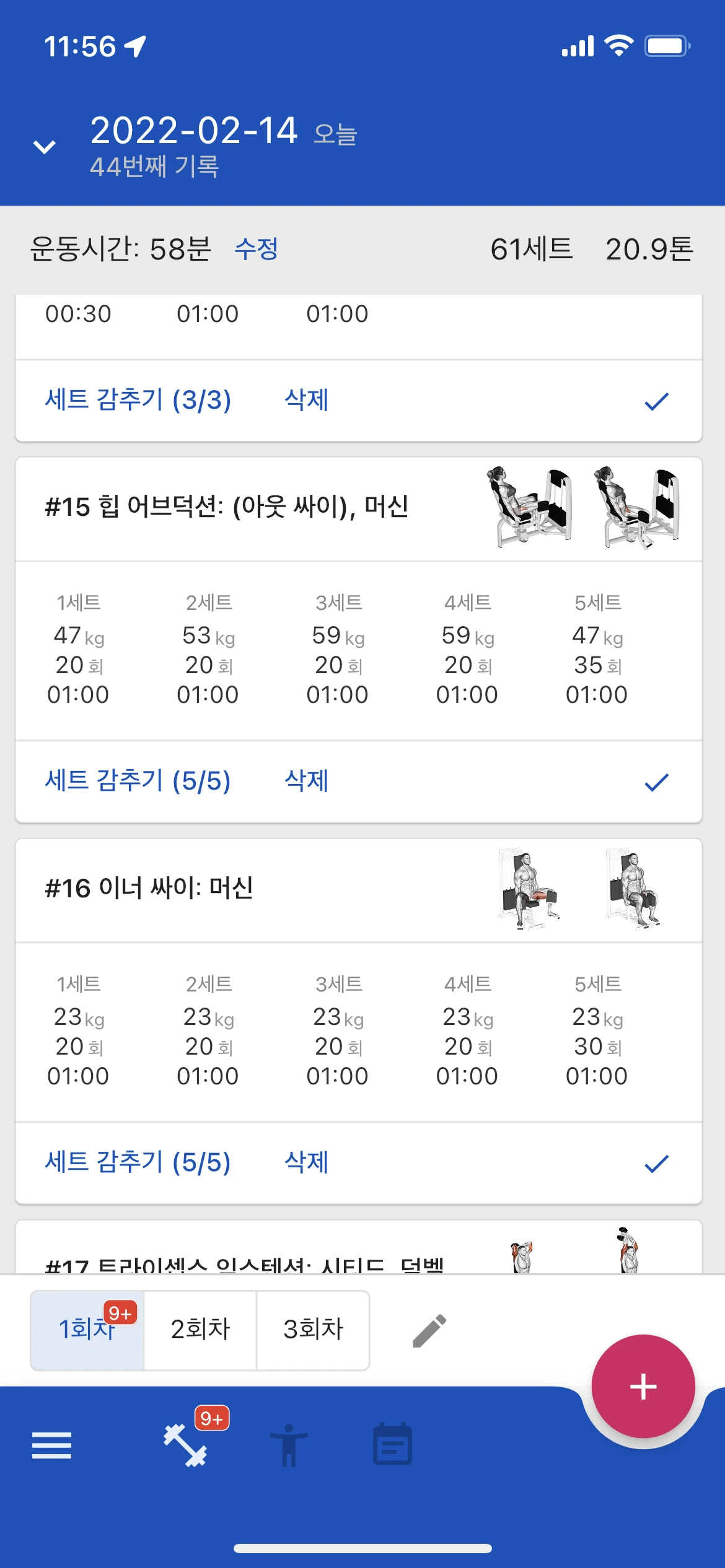Image resolution: width=725 pixels, height=1568 pixels.
Task: Select set 5 of hip abduction, 47kg
Action: [x=597, y=650]
